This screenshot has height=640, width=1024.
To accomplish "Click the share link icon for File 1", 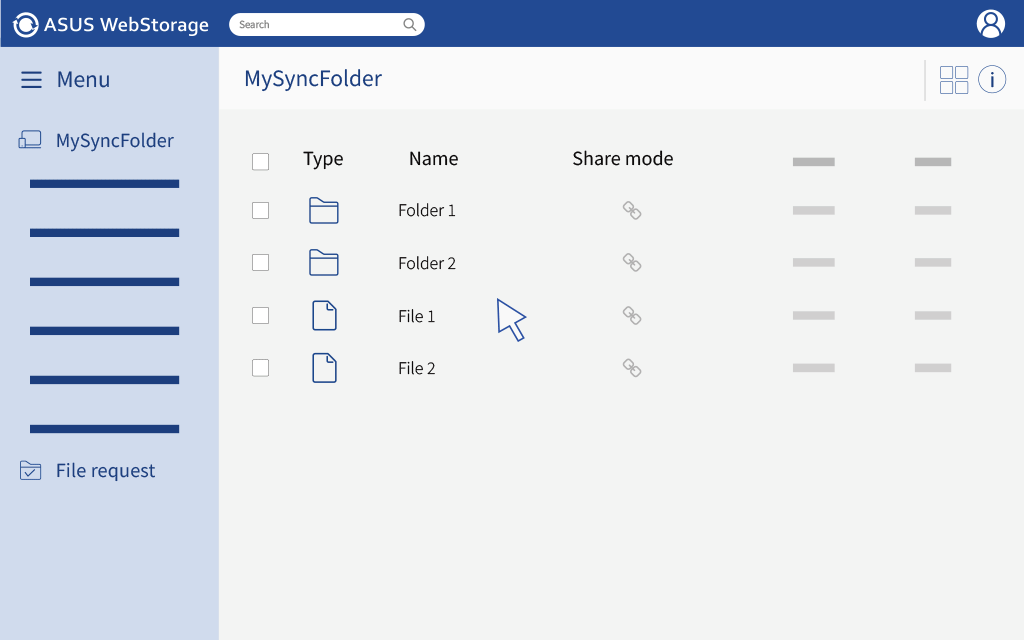I will tap(632, 315).
